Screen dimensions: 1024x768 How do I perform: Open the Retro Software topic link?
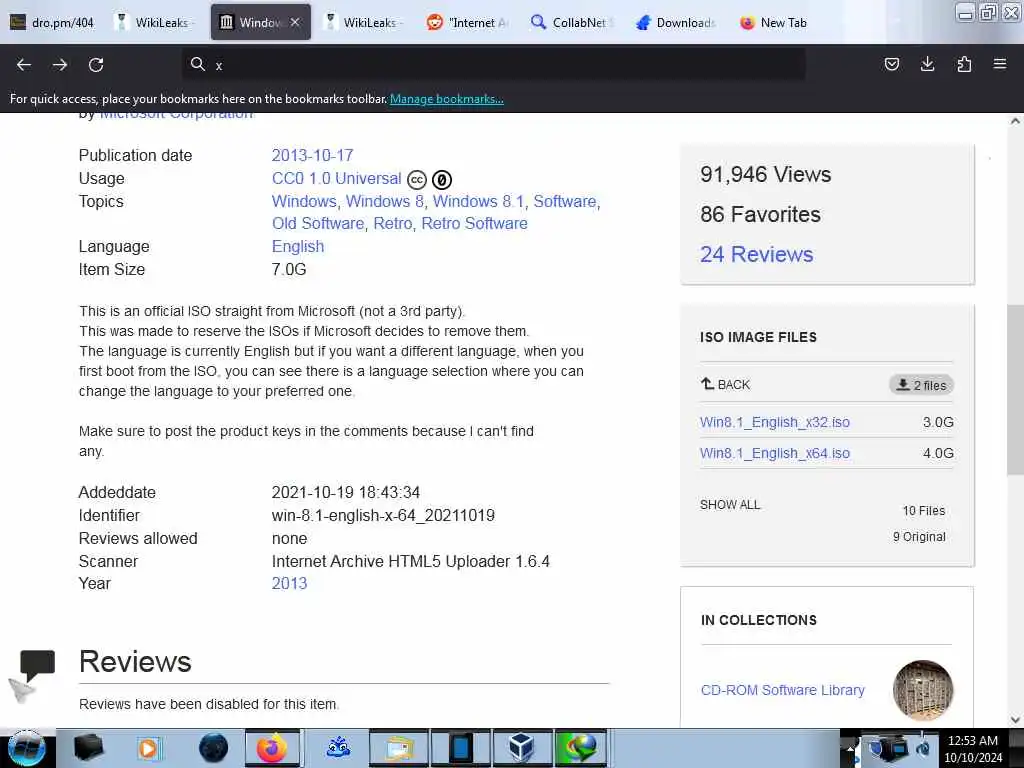pos(474,223)
